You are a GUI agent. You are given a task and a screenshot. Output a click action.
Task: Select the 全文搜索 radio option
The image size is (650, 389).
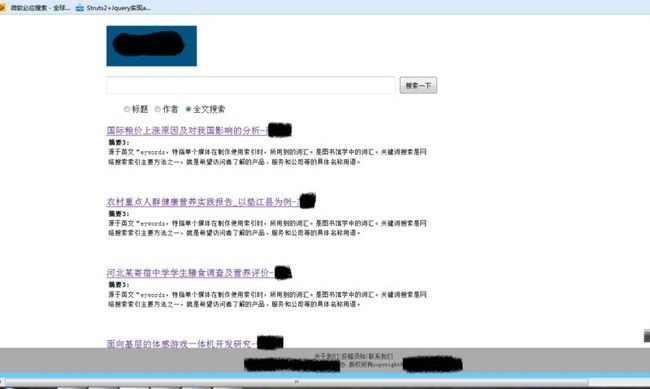(x=188, y=109)
